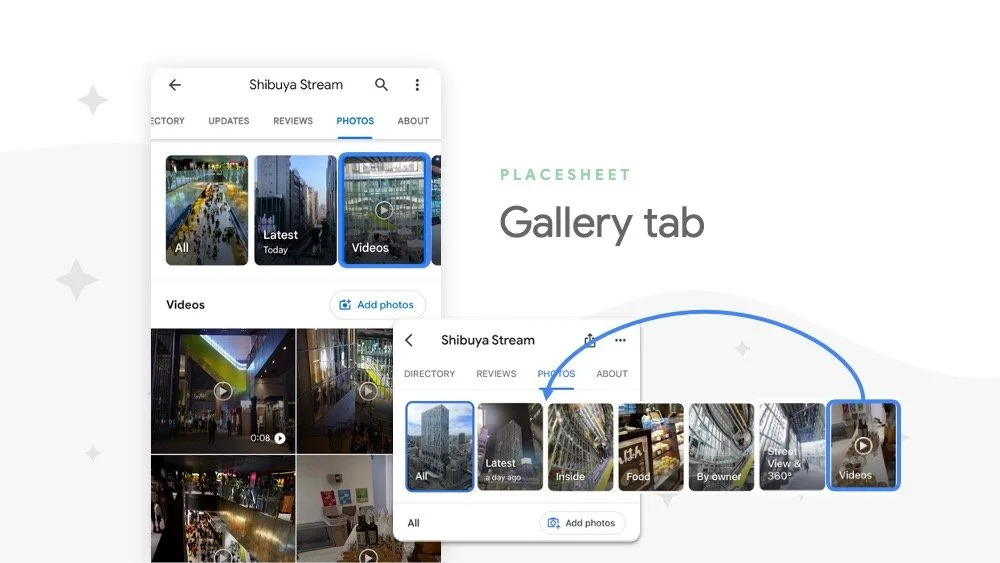
Task: Tap the share icon on iOS card
Action: point(590,340)
